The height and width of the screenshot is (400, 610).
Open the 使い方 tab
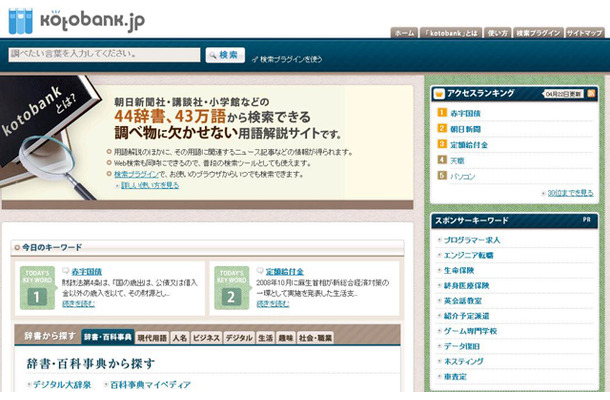coord(498,33)
